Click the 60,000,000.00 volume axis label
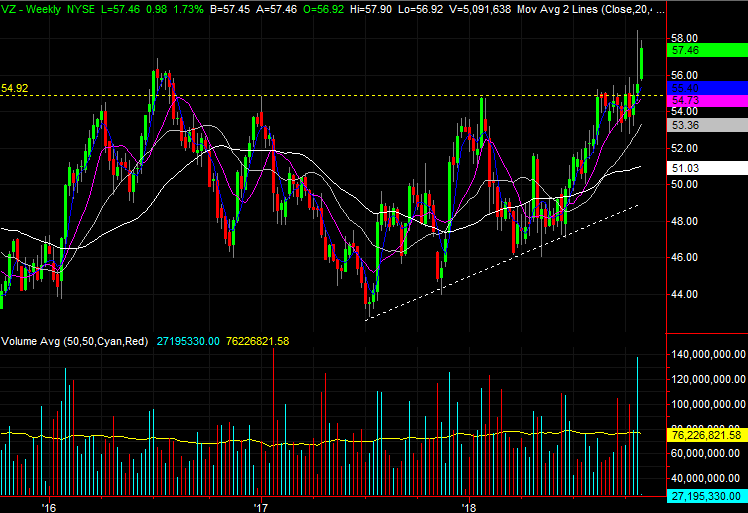This screenshot has width=748, height=513. click(x=708, y=453)
